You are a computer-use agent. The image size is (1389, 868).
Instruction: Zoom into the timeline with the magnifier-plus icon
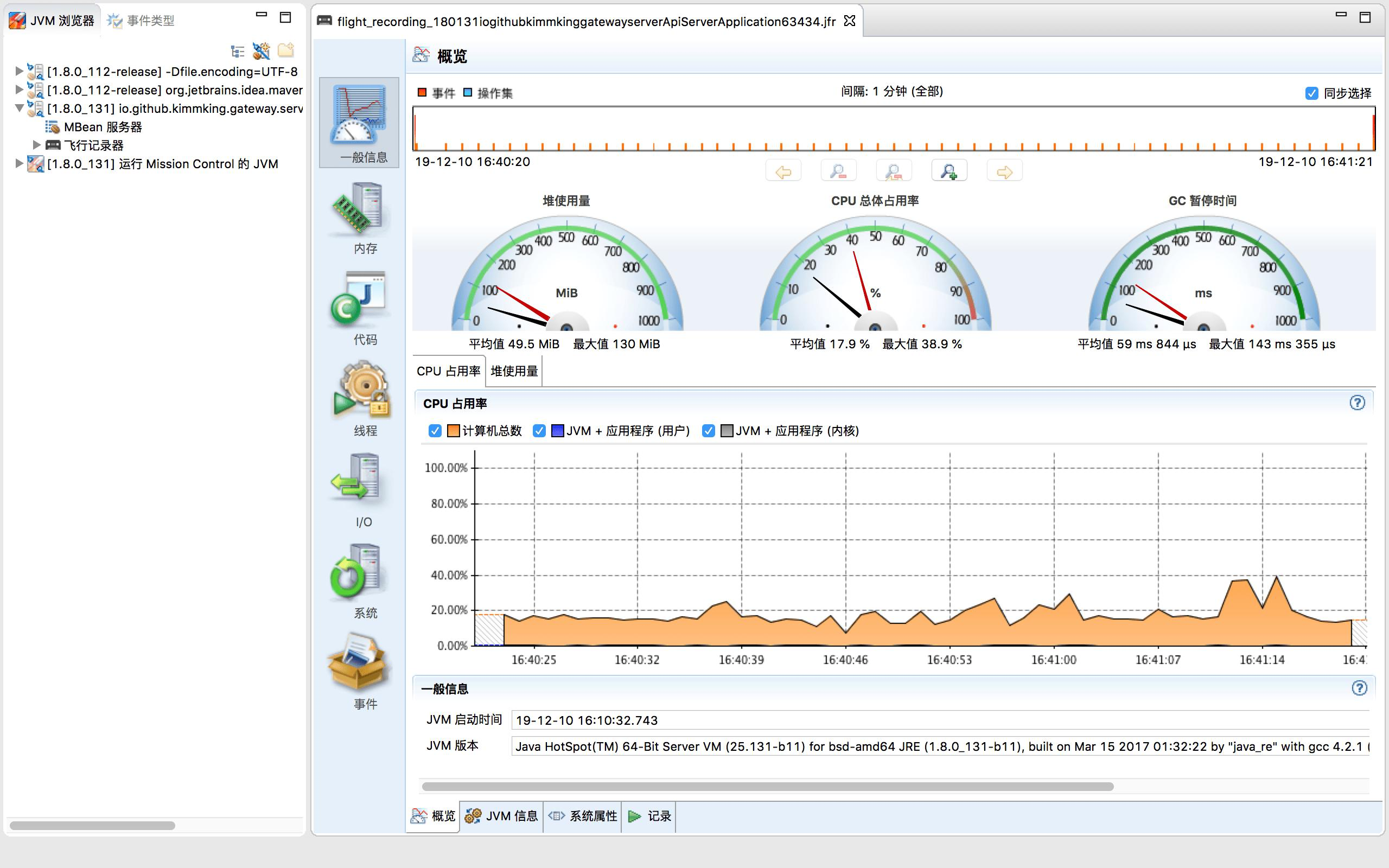pyautogui.click(x=950, y=170)
